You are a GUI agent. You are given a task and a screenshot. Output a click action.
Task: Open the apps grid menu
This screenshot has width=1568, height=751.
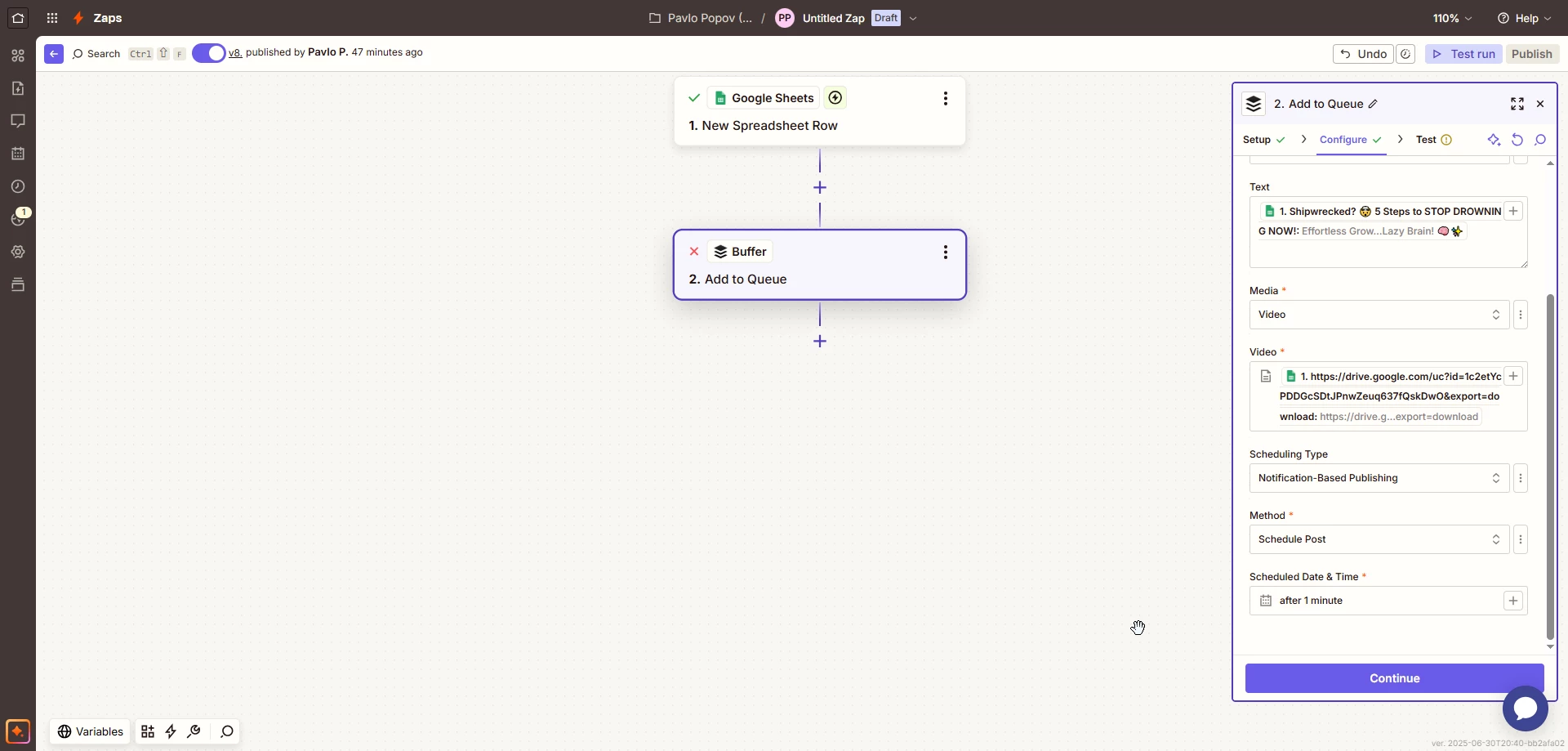pos(52,18)
